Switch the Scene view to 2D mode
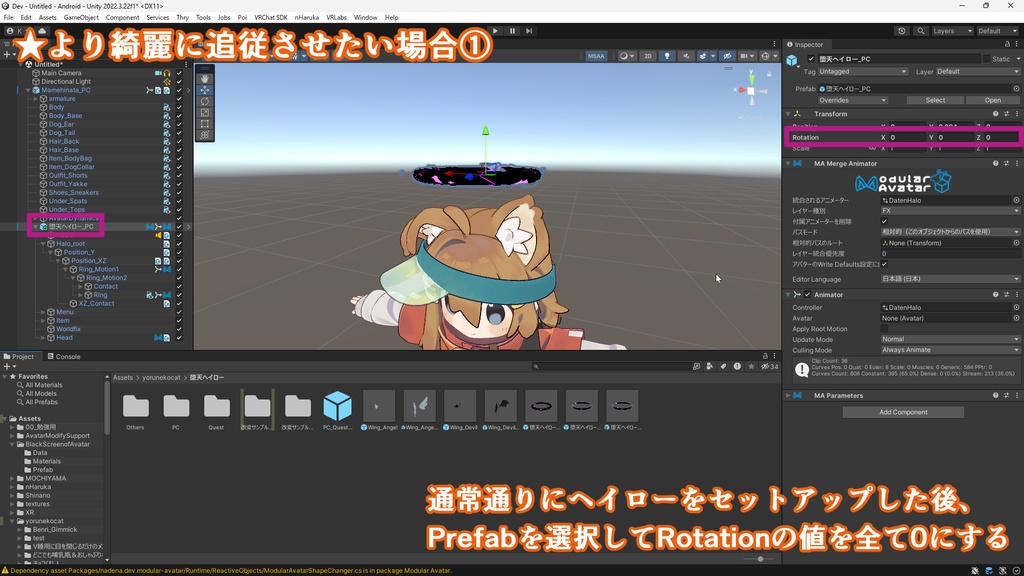 click(647, 56)
